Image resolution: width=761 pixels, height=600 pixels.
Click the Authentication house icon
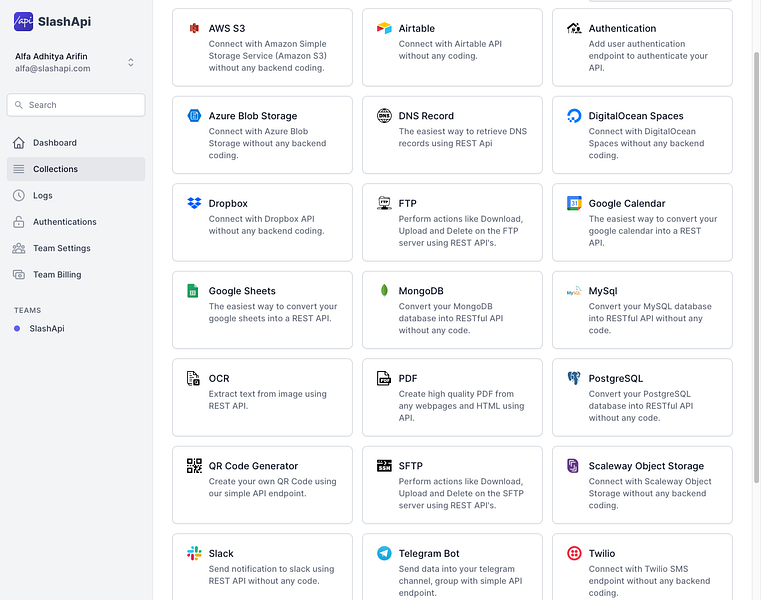point(574,28)
